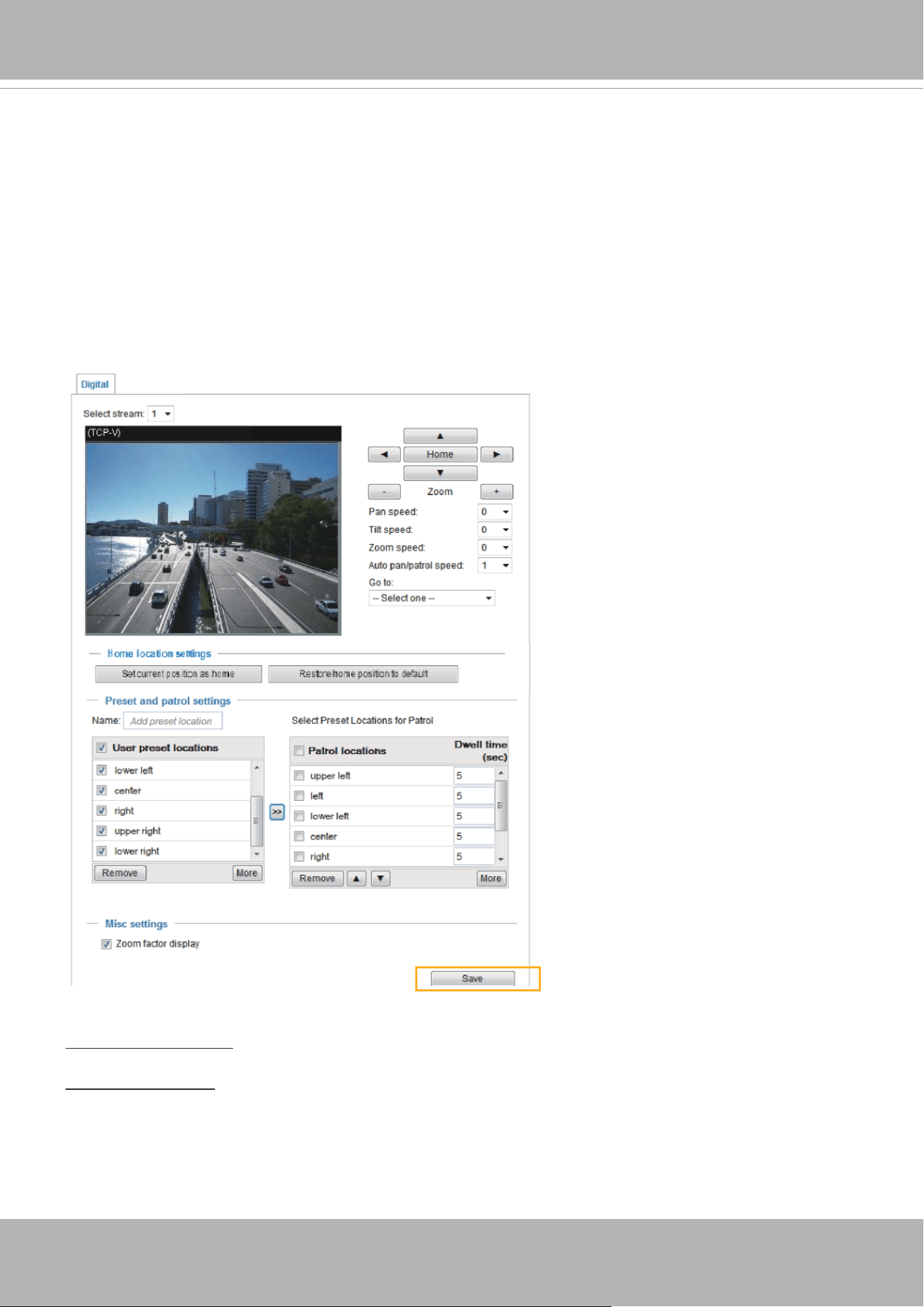Edit dwell time for left patrol

point(474,796)
